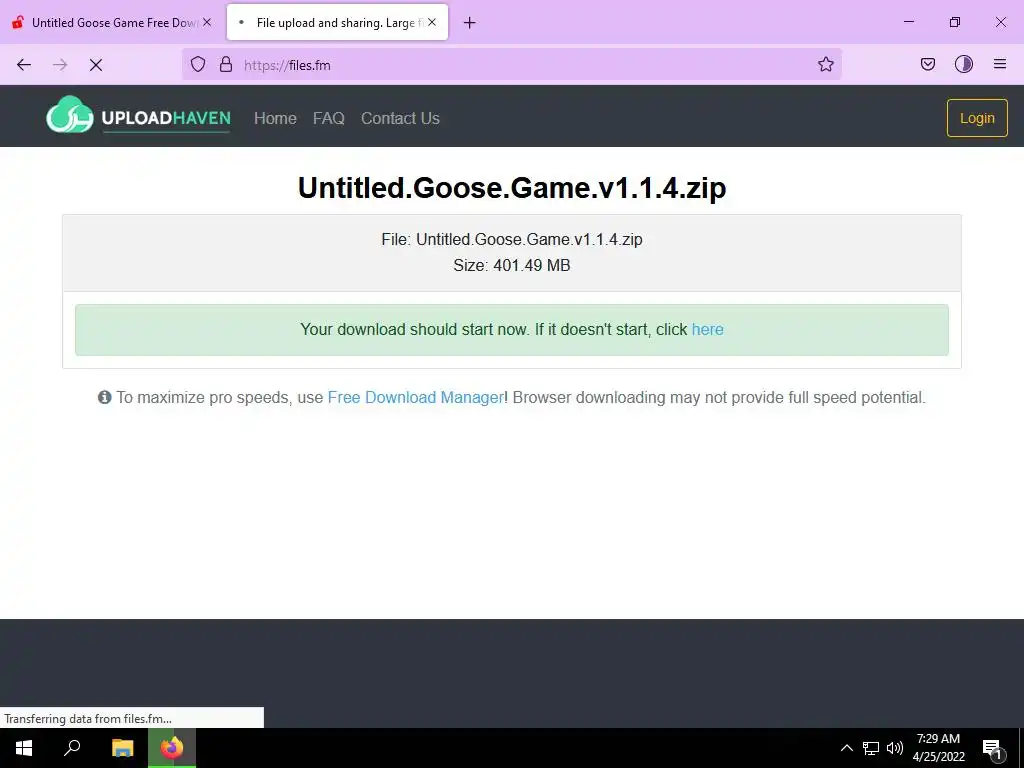The image size is (1024, 768).
Task: Open the tracking protection shield icon
Action: pos(198,64)
